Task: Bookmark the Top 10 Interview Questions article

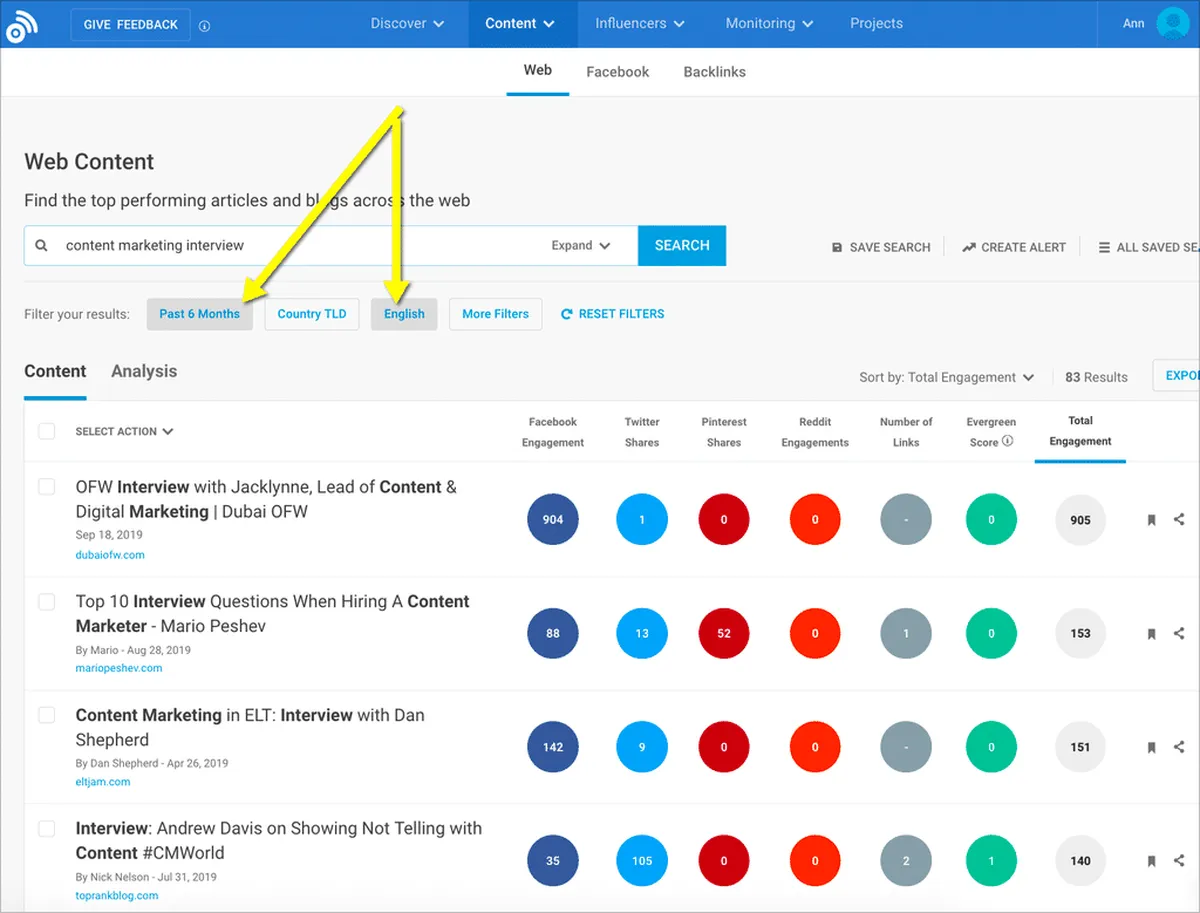Action: coord(1151,633)
